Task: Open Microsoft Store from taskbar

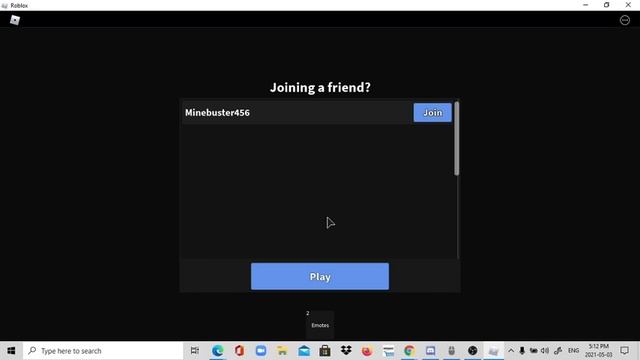Action: 325,351
